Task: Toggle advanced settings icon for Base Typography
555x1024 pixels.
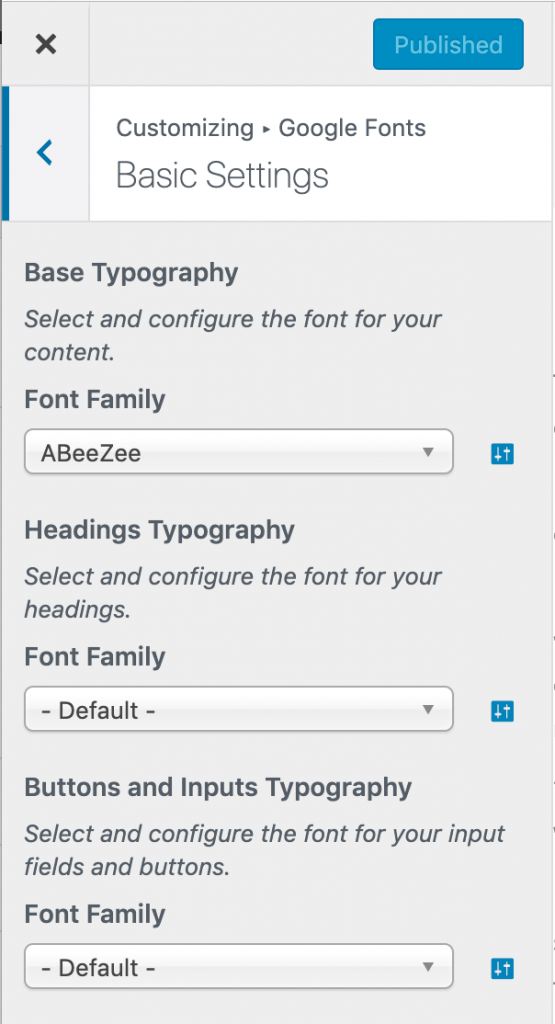Action: (x=502, y=453)
